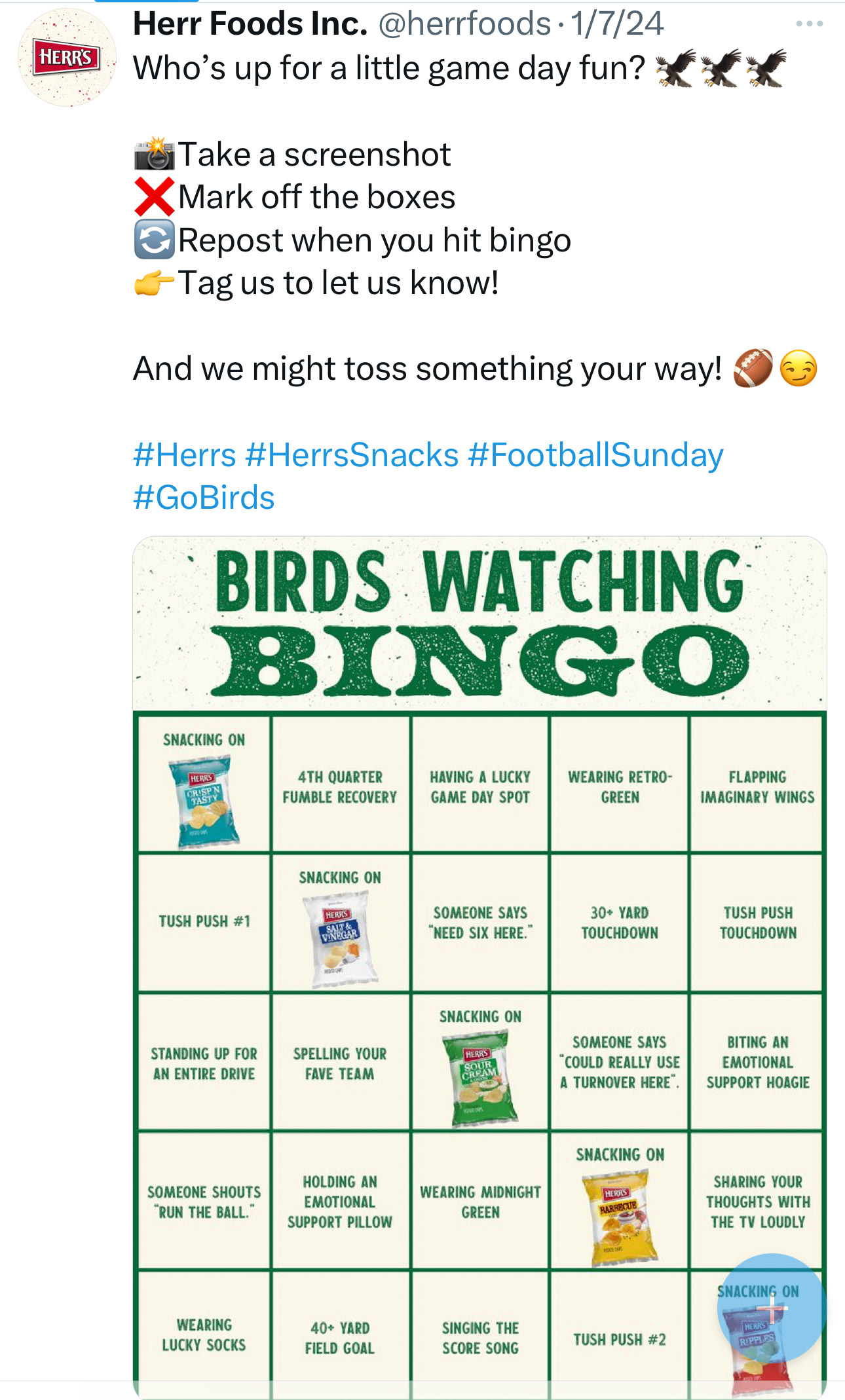
Task: Open the three-dot more options menu
Action: pos(809,24)
